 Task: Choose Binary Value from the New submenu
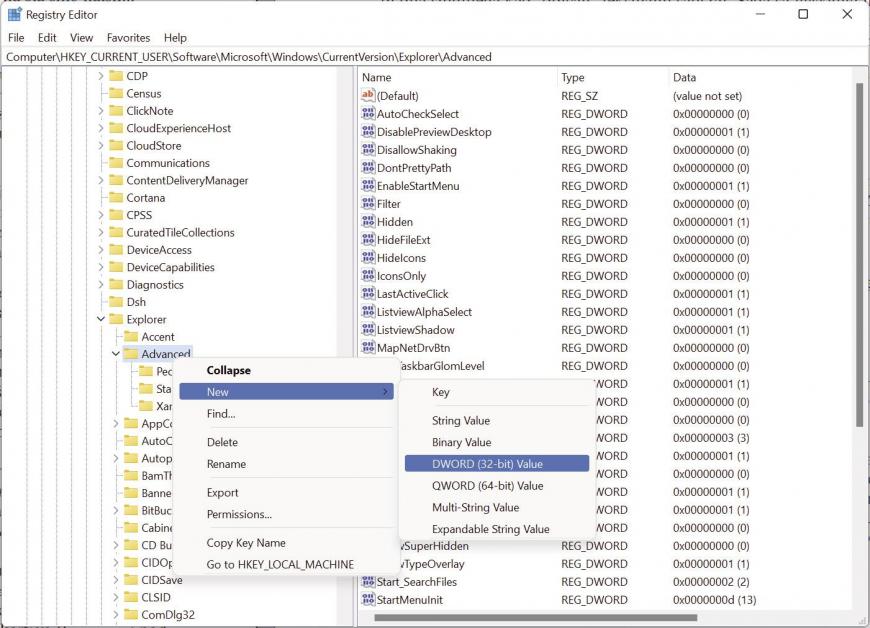pyautogui.click(x=497, y=442)
